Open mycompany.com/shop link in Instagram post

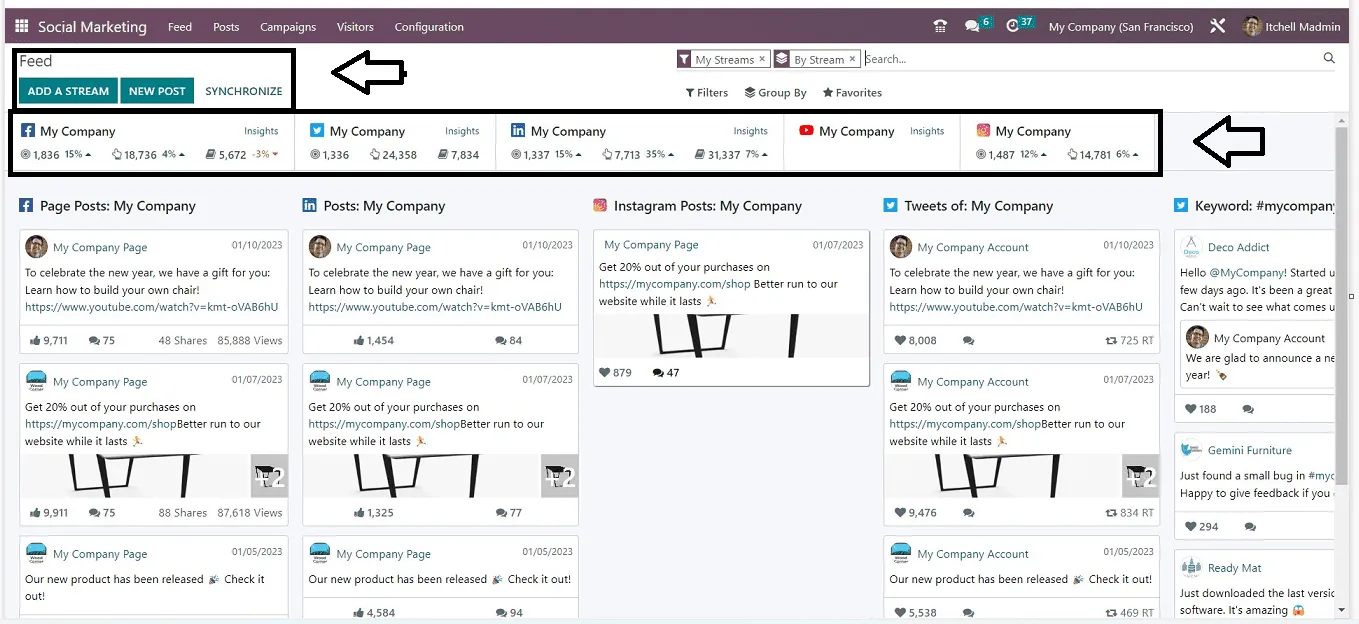pyautogui.click(x=675, y=284)
